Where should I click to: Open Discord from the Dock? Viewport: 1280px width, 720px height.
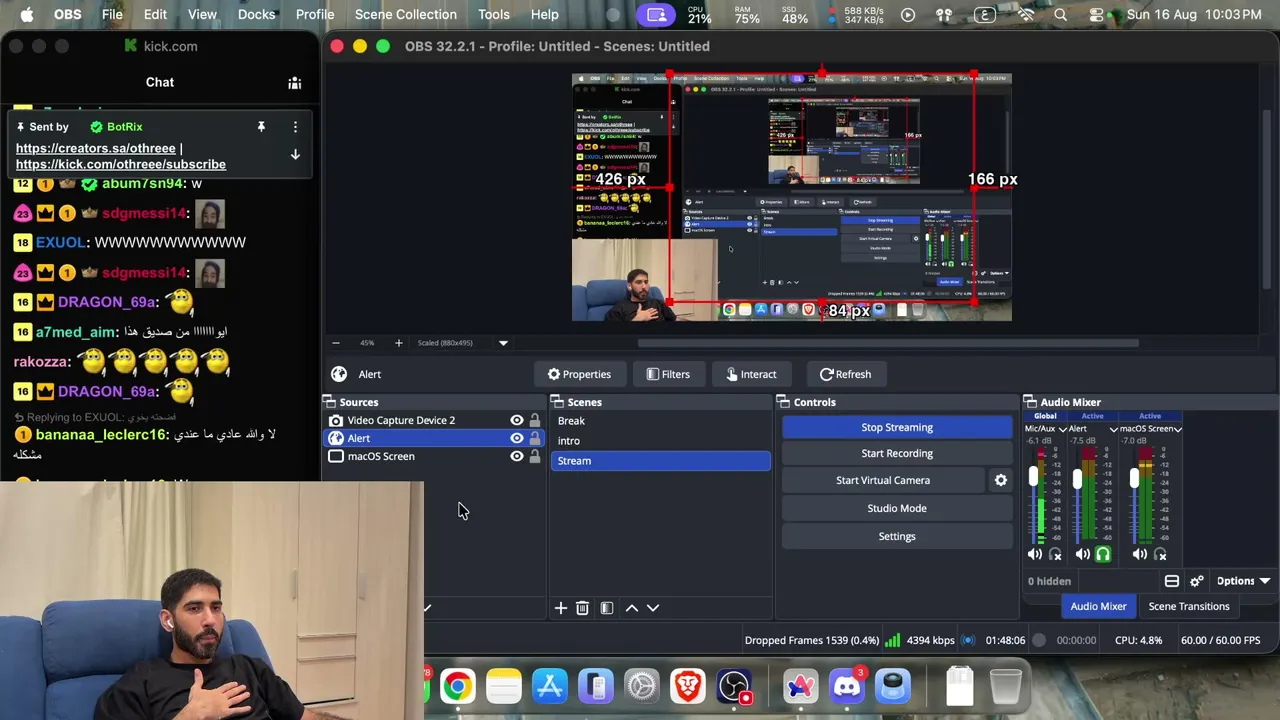[x=847, y=686]
